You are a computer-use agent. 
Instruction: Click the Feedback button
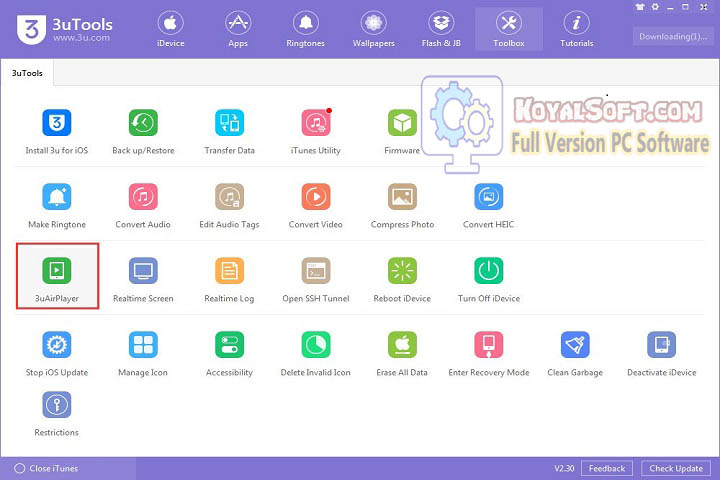[x=607, y=469]
